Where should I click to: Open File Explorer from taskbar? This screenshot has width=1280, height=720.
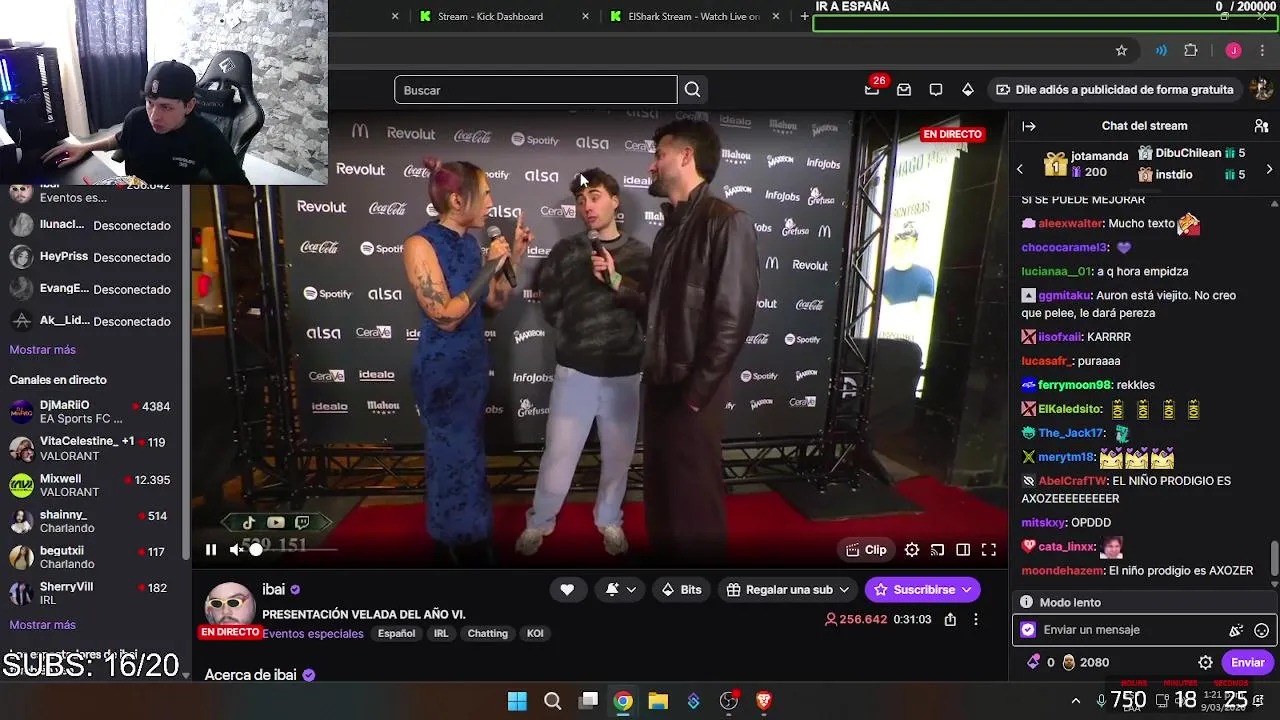[658, 701]
